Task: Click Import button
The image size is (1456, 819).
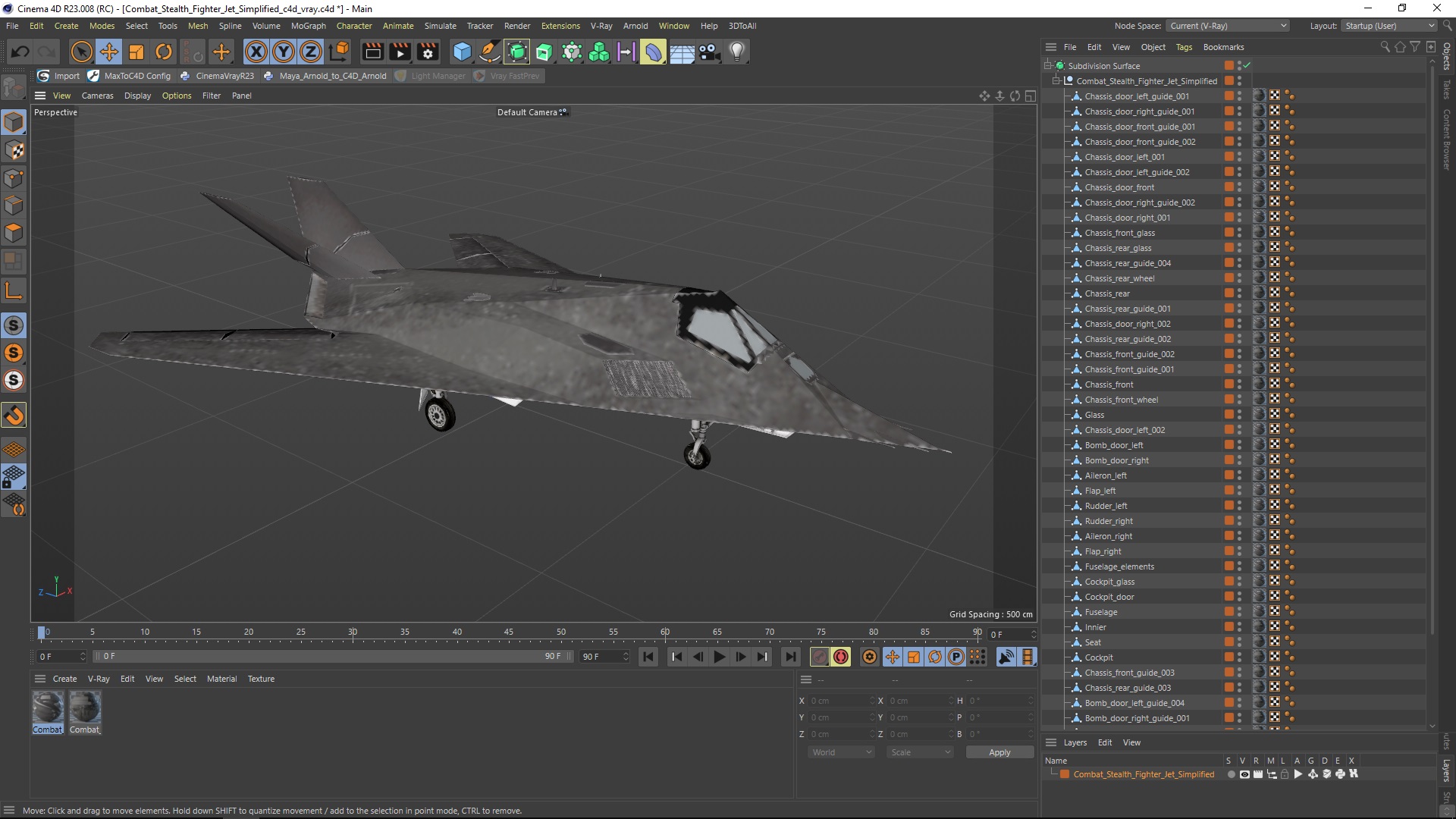Action: pos(58,76)
